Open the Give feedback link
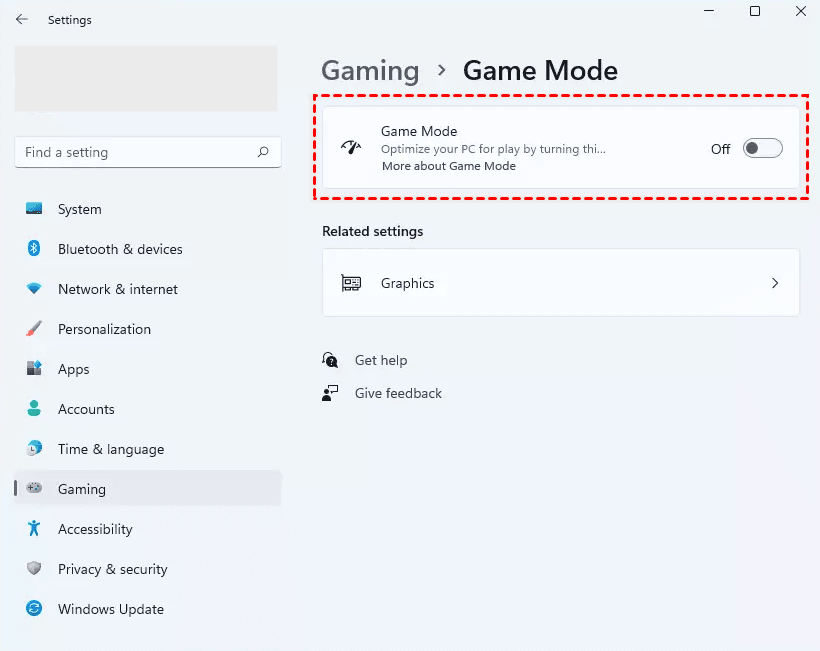The height and width of the screenshot is (651, 820). coord(398,393)
